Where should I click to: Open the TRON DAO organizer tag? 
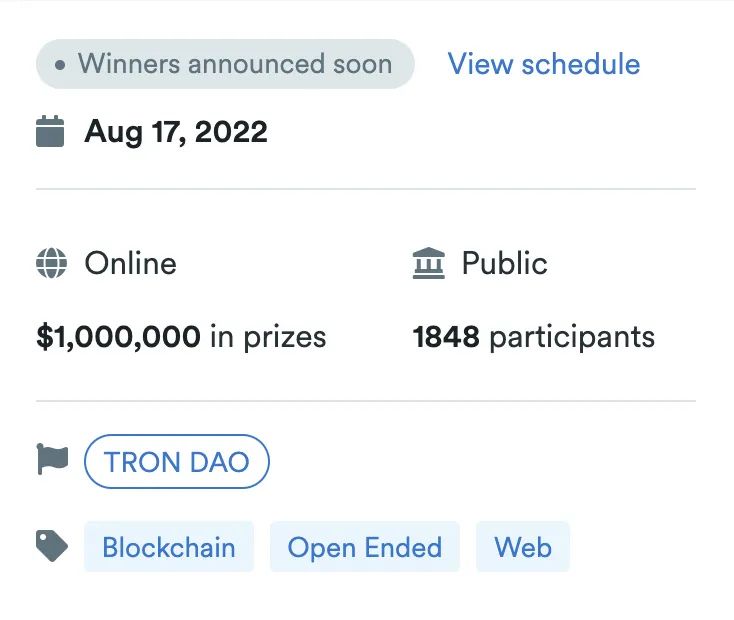[x=176, y=462]
